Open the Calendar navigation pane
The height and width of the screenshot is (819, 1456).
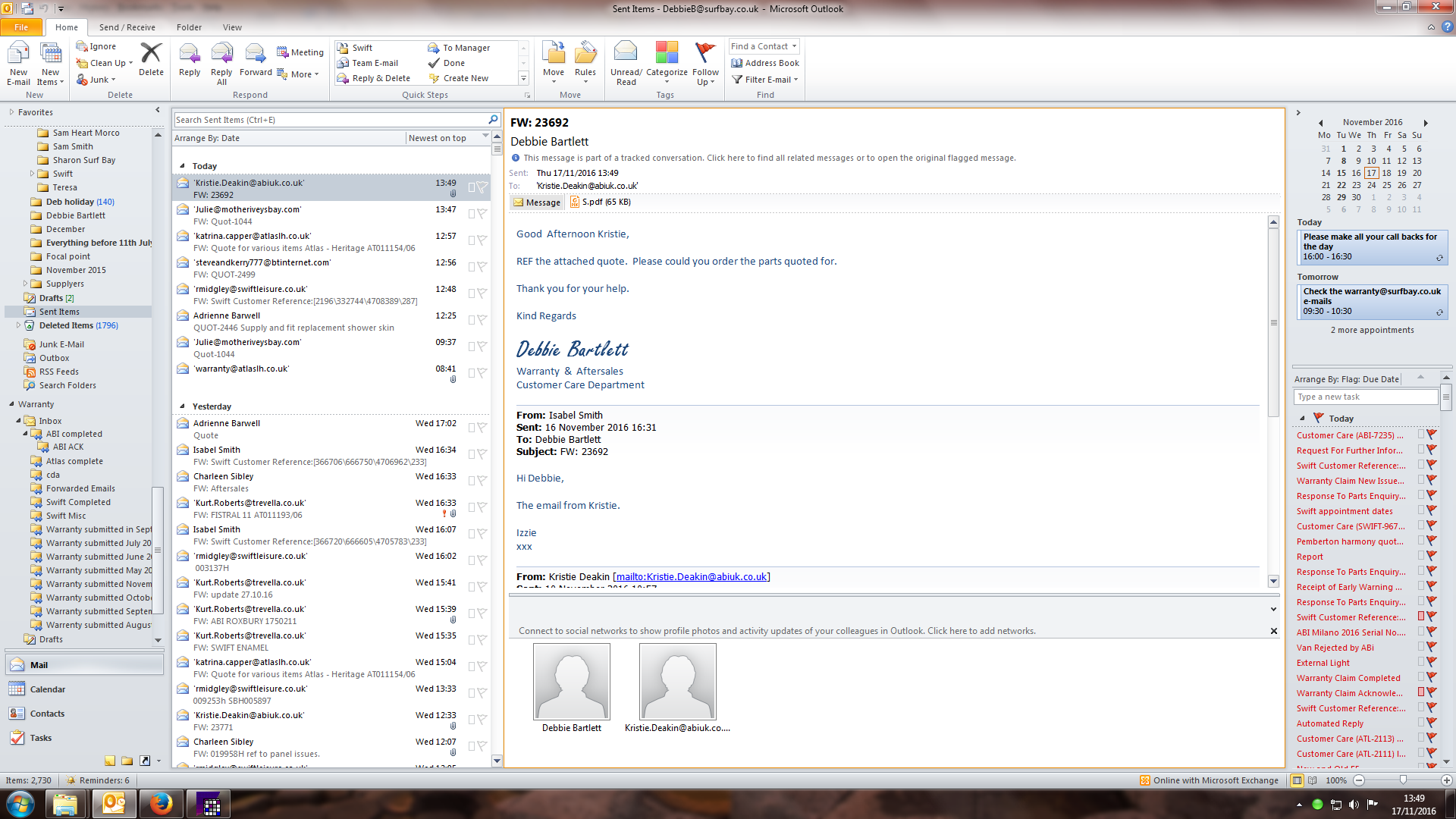point(47,689)
